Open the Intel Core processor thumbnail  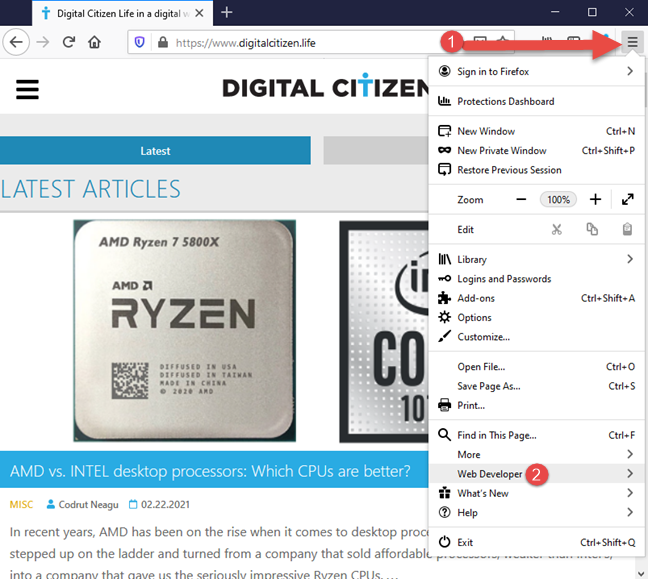[x=384, y=331]
